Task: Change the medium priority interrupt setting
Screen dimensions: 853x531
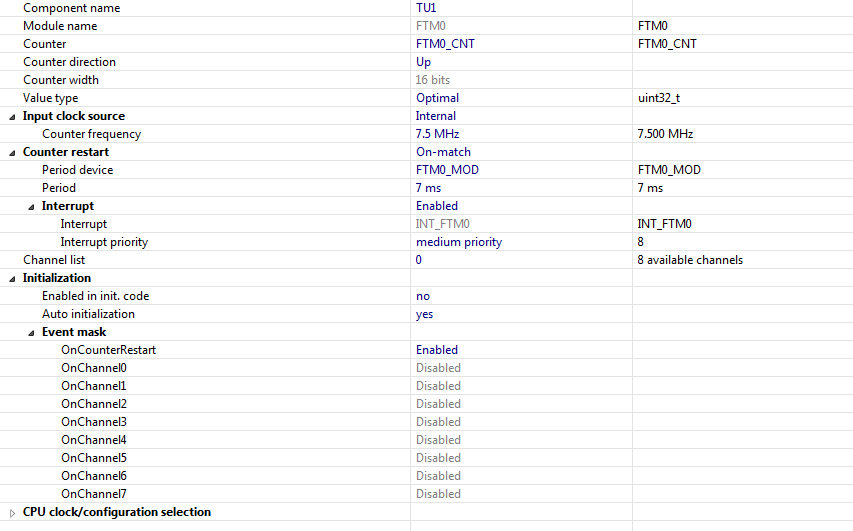Action: [459, 242]
